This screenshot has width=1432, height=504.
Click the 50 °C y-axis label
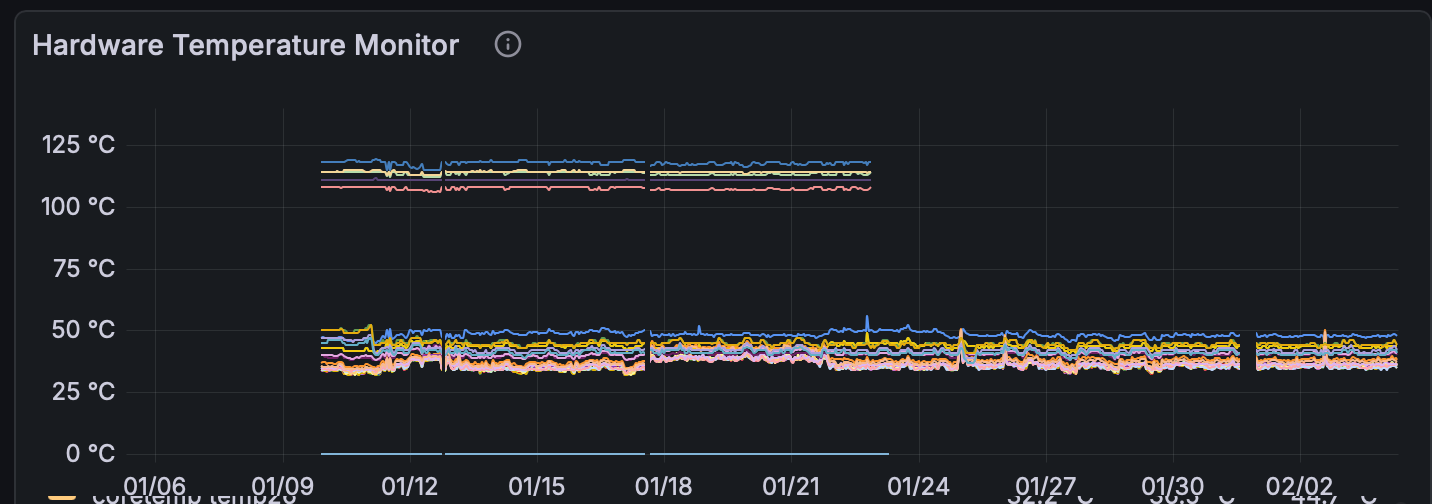[85, 330]
